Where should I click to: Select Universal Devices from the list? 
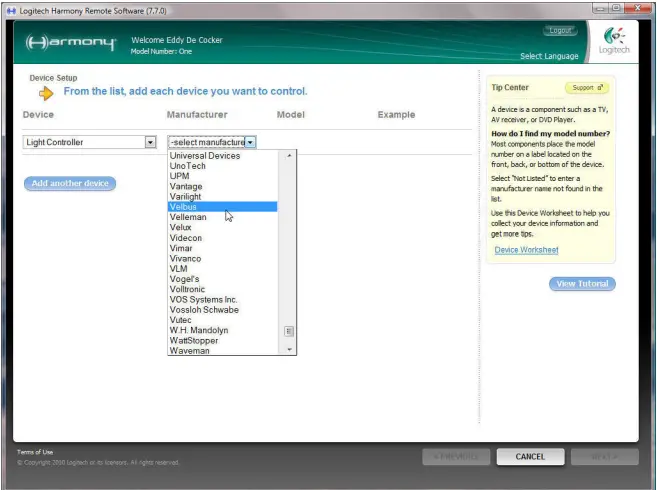pos(222,156)
